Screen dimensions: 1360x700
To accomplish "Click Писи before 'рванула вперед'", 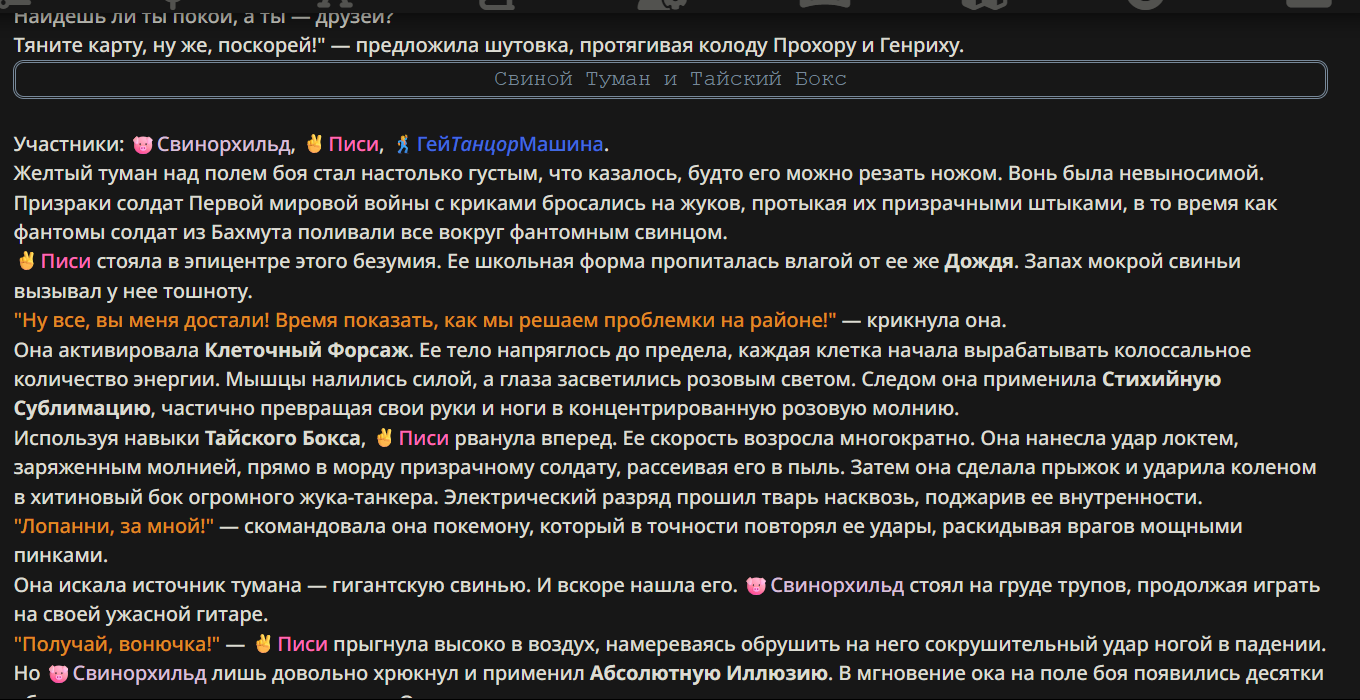I will [x=423, y=438].
